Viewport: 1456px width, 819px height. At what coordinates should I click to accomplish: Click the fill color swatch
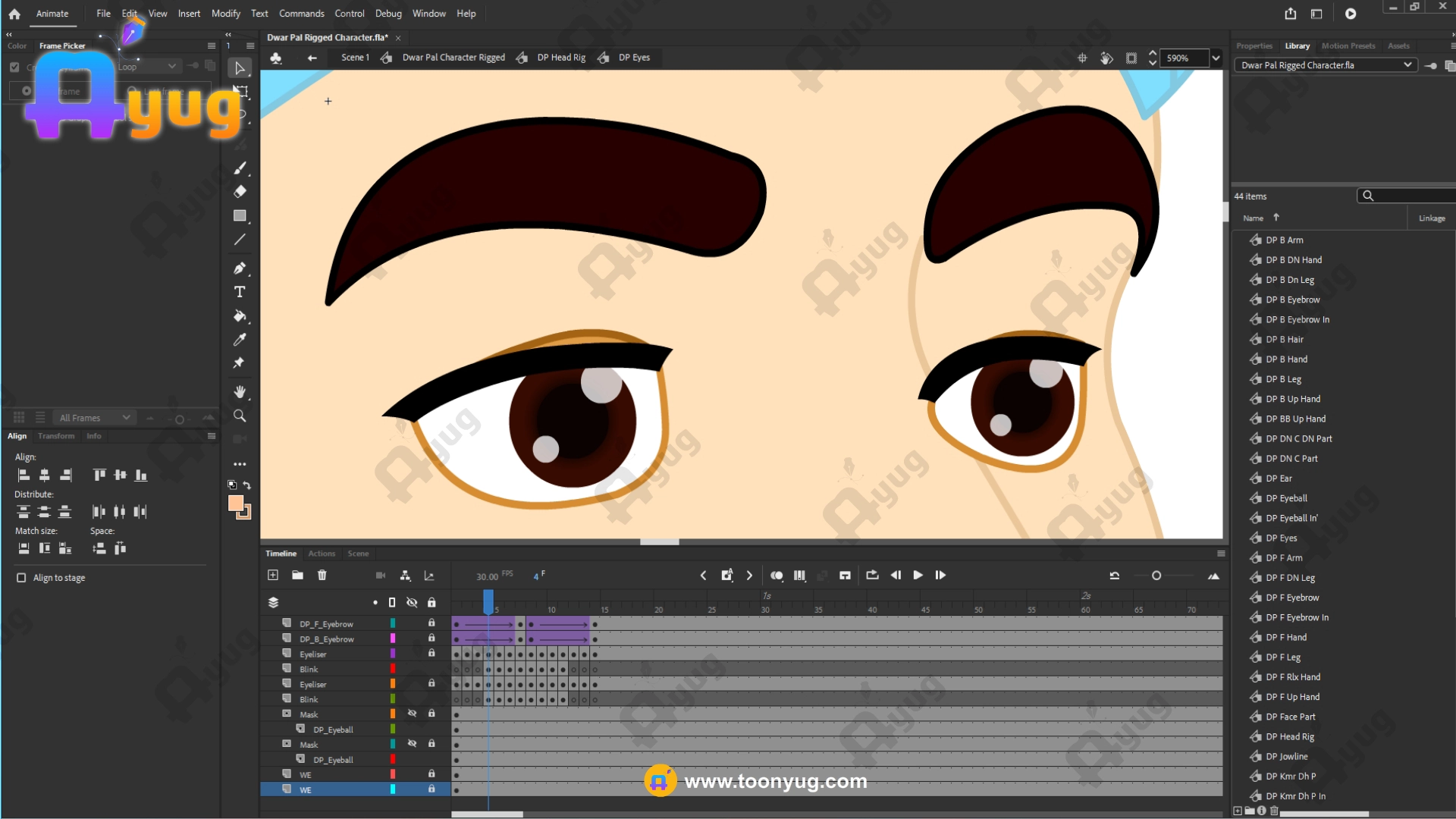236,504
